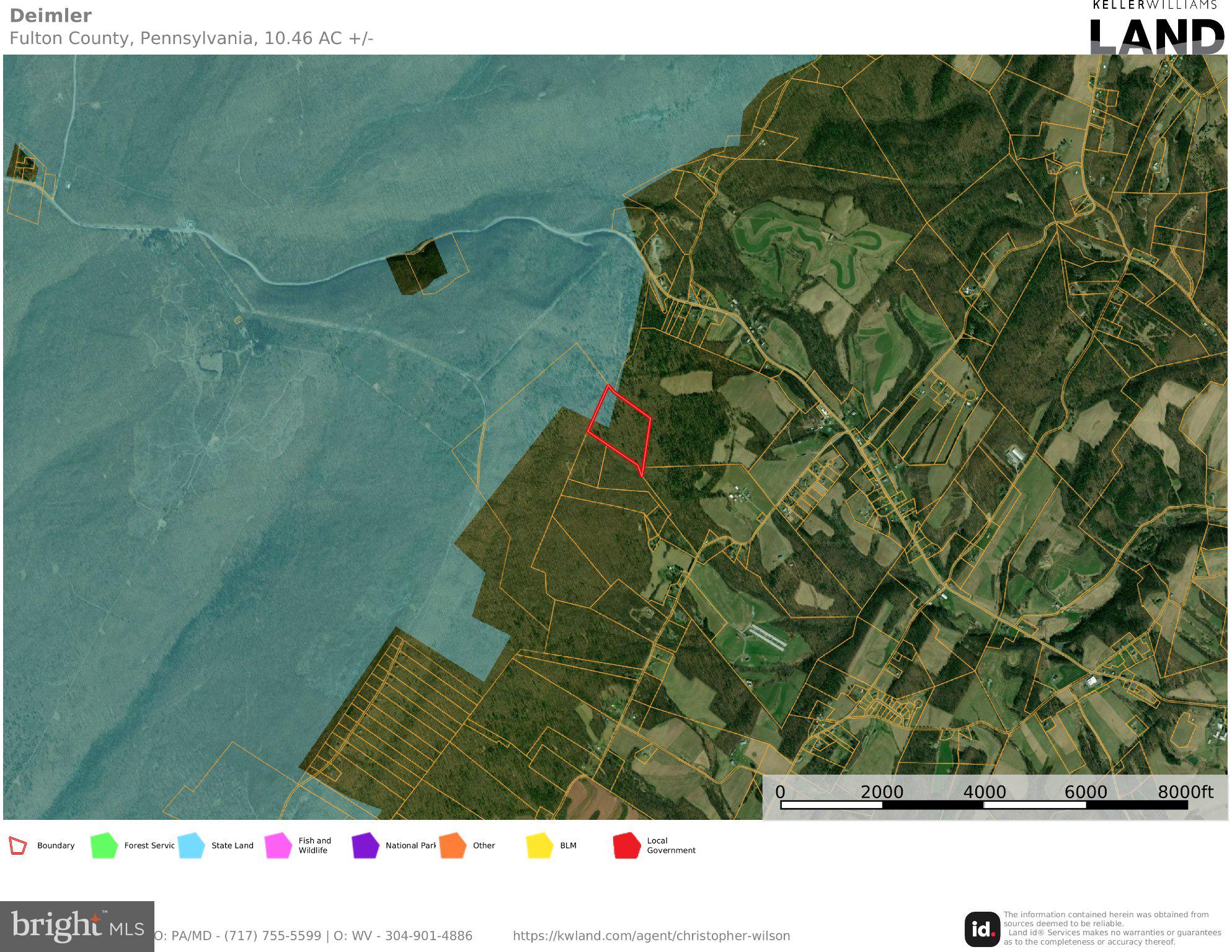This screenshot has width=1232, height=952.
Task: Click the pink Fish and Wildlife swatch
Action: click(278, 845)
